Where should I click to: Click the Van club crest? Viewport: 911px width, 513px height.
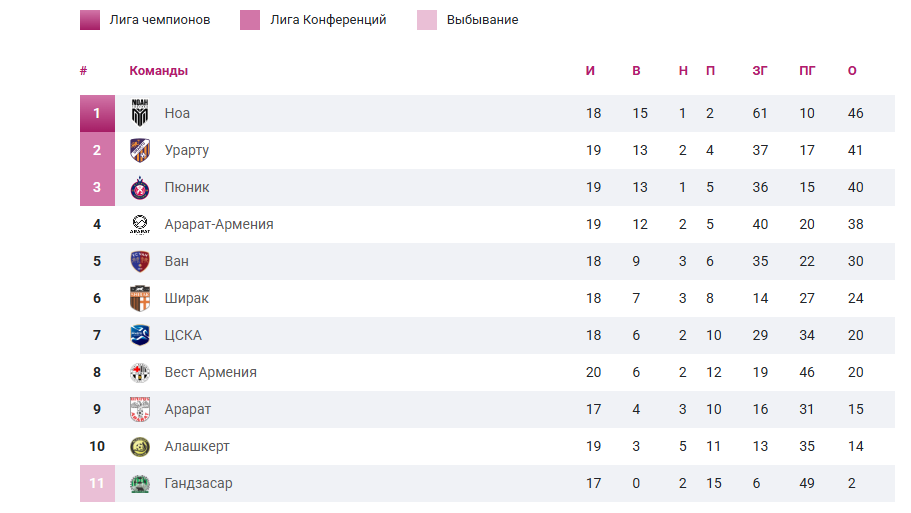click(x=140, y=261)
